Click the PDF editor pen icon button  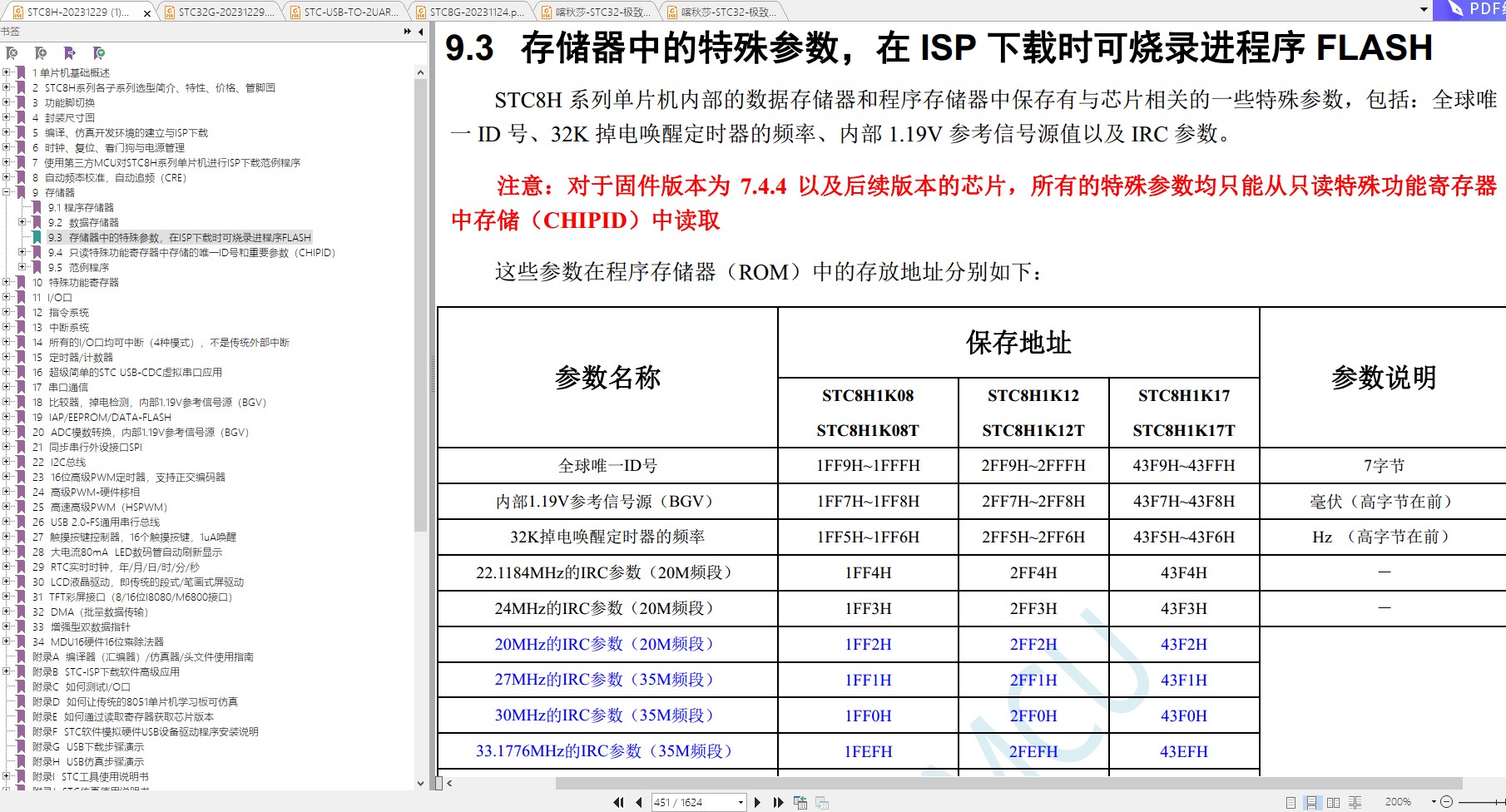(x=1455, y=9)
